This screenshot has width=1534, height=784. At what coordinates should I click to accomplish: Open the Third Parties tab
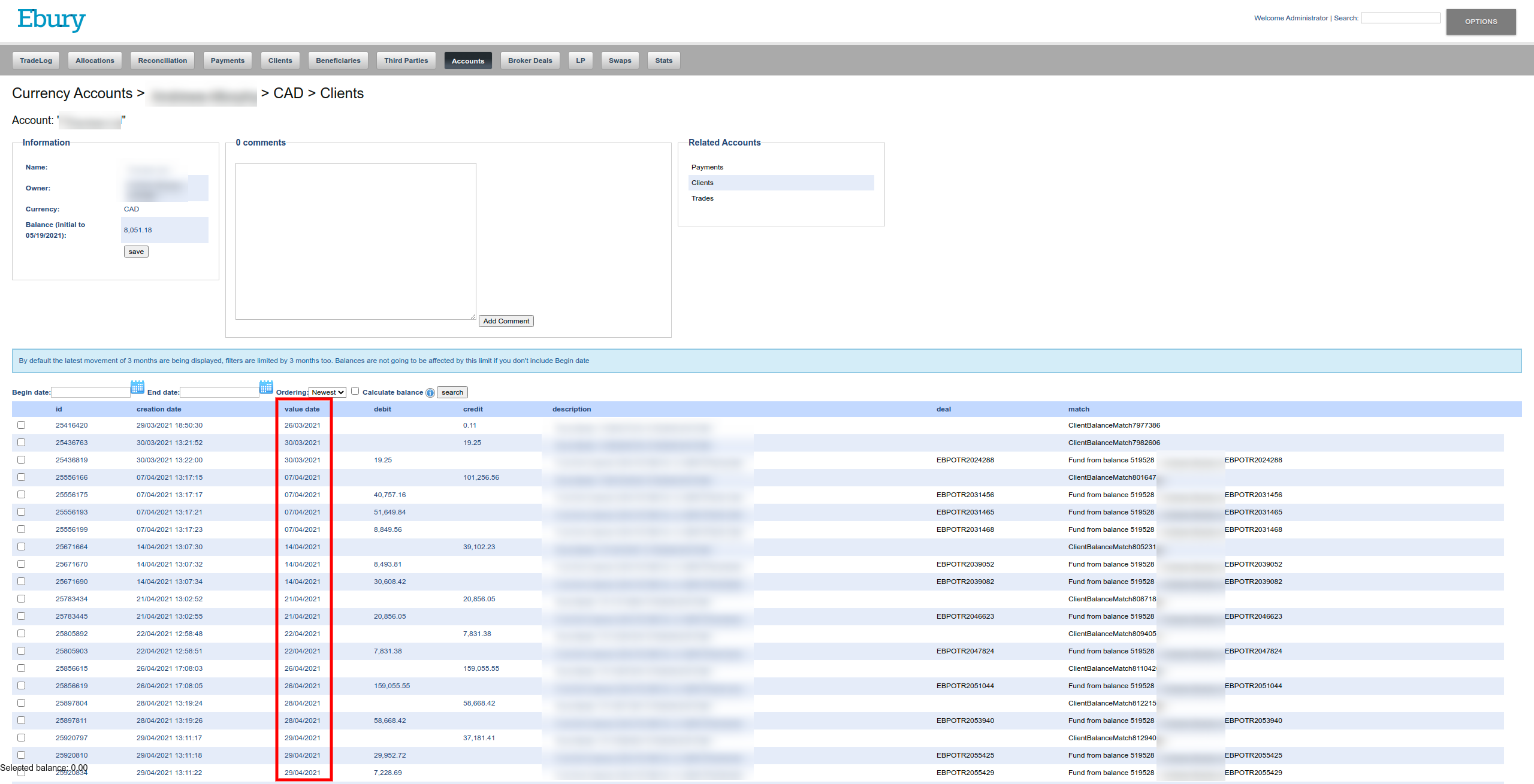tap(406, 60)
